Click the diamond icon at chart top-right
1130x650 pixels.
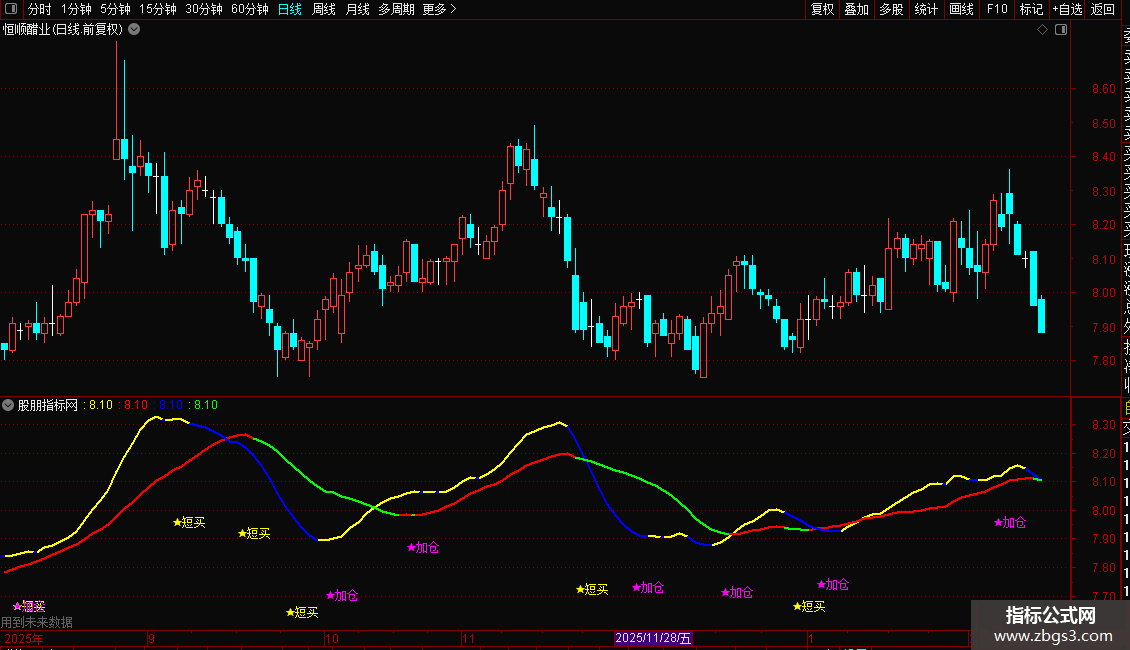1042,30
